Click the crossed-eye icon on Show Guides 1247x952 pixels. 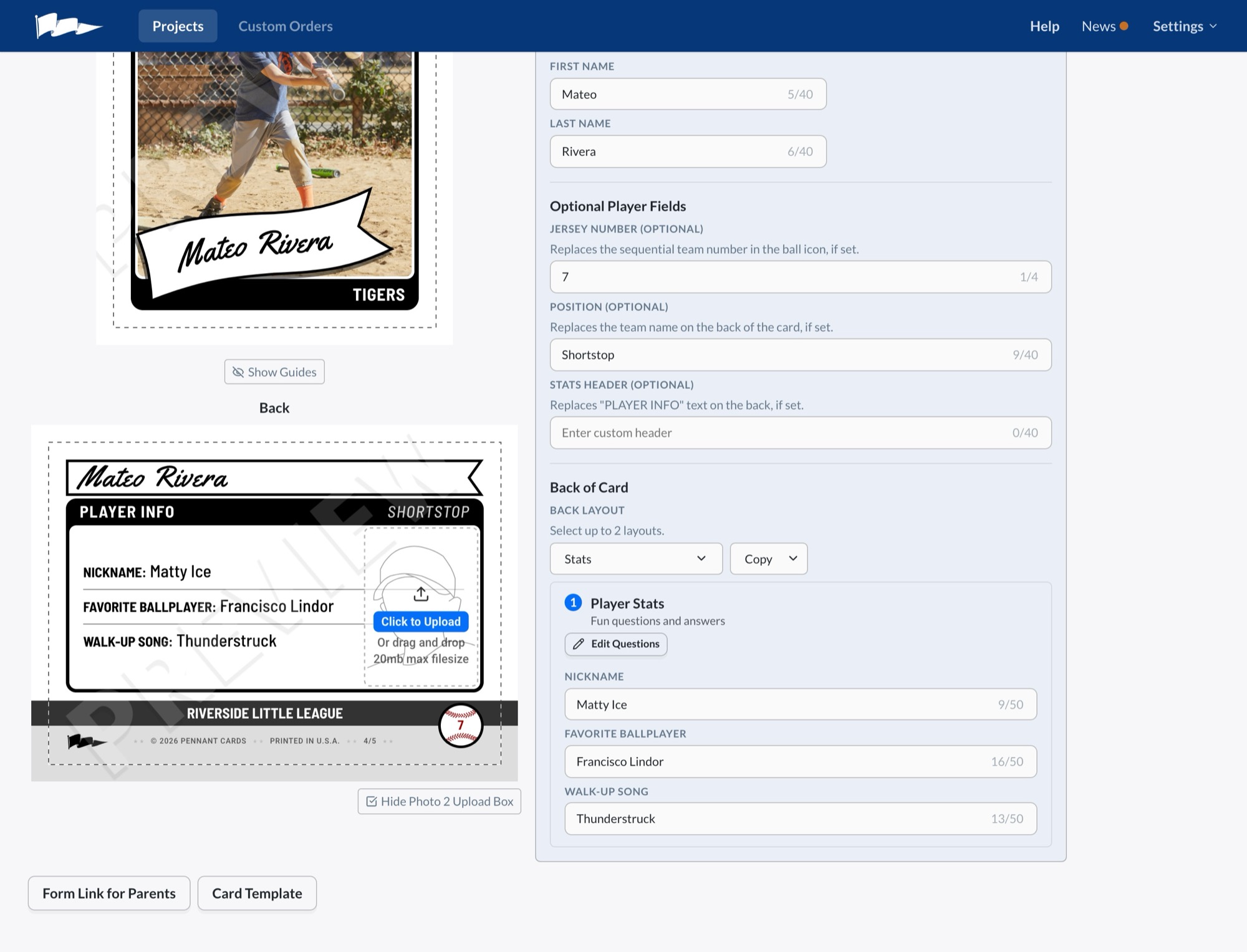point(238,372)
